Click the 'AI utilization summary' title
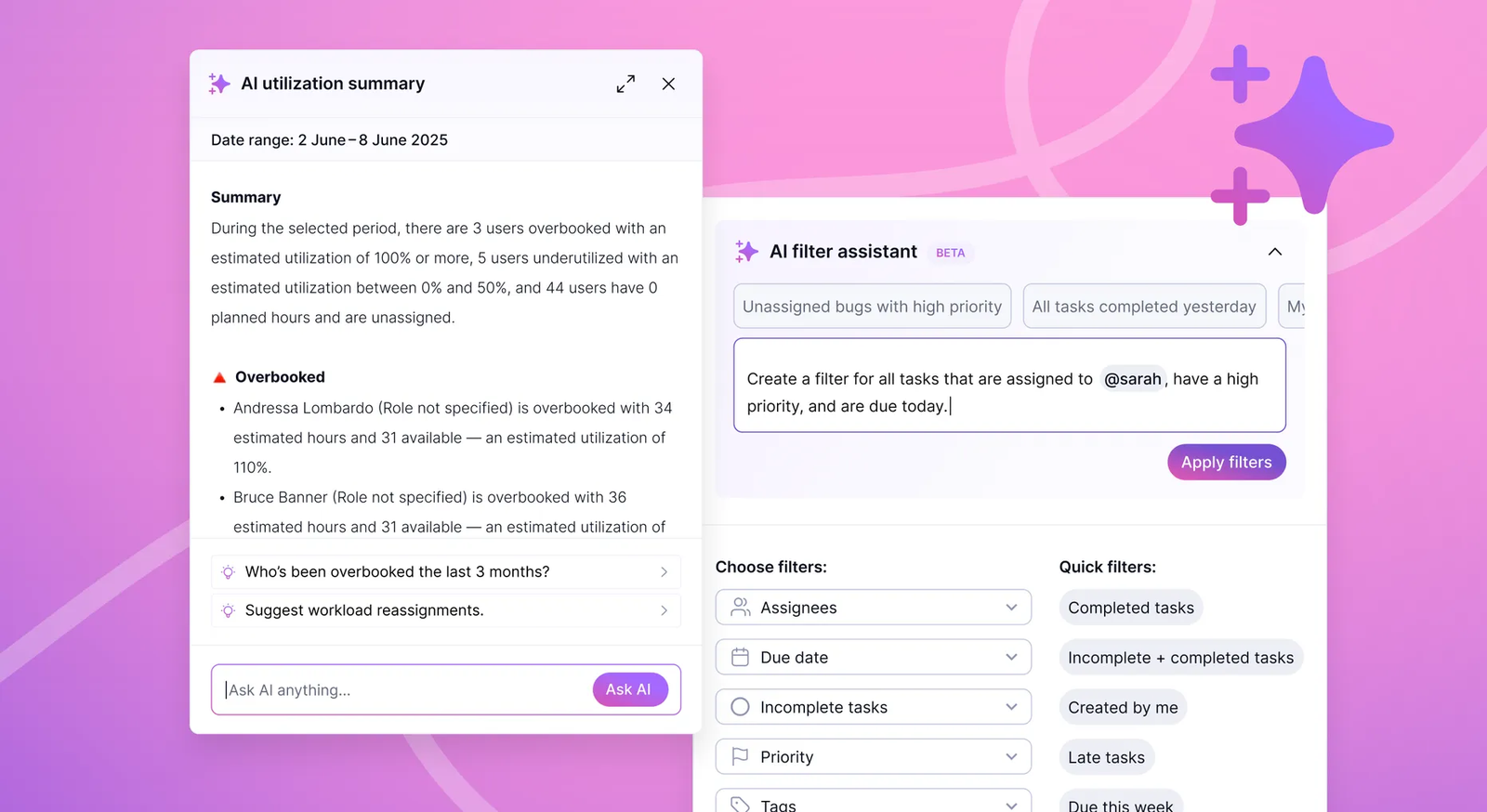1487x812 pixels. tap(333, 84)
